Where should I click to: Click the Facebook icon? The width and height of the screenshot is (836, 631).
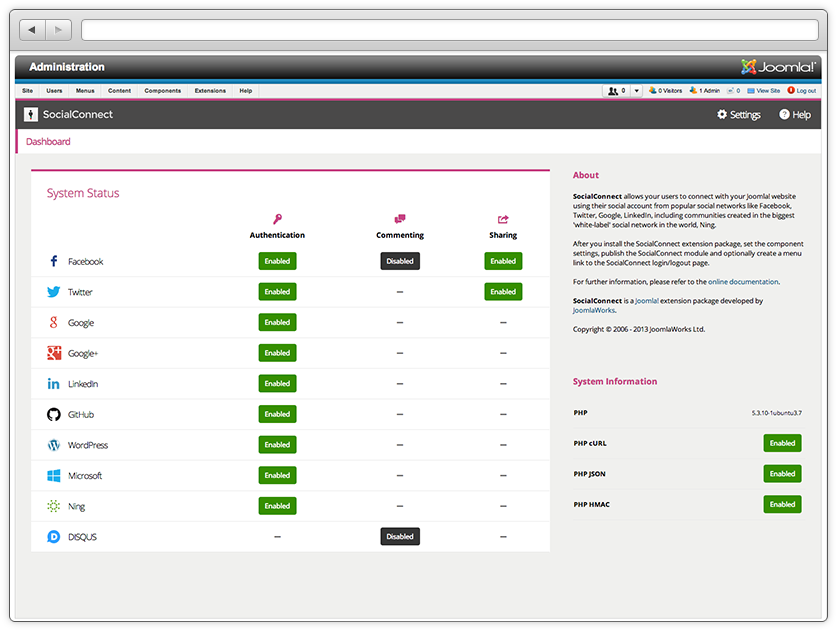53,261
